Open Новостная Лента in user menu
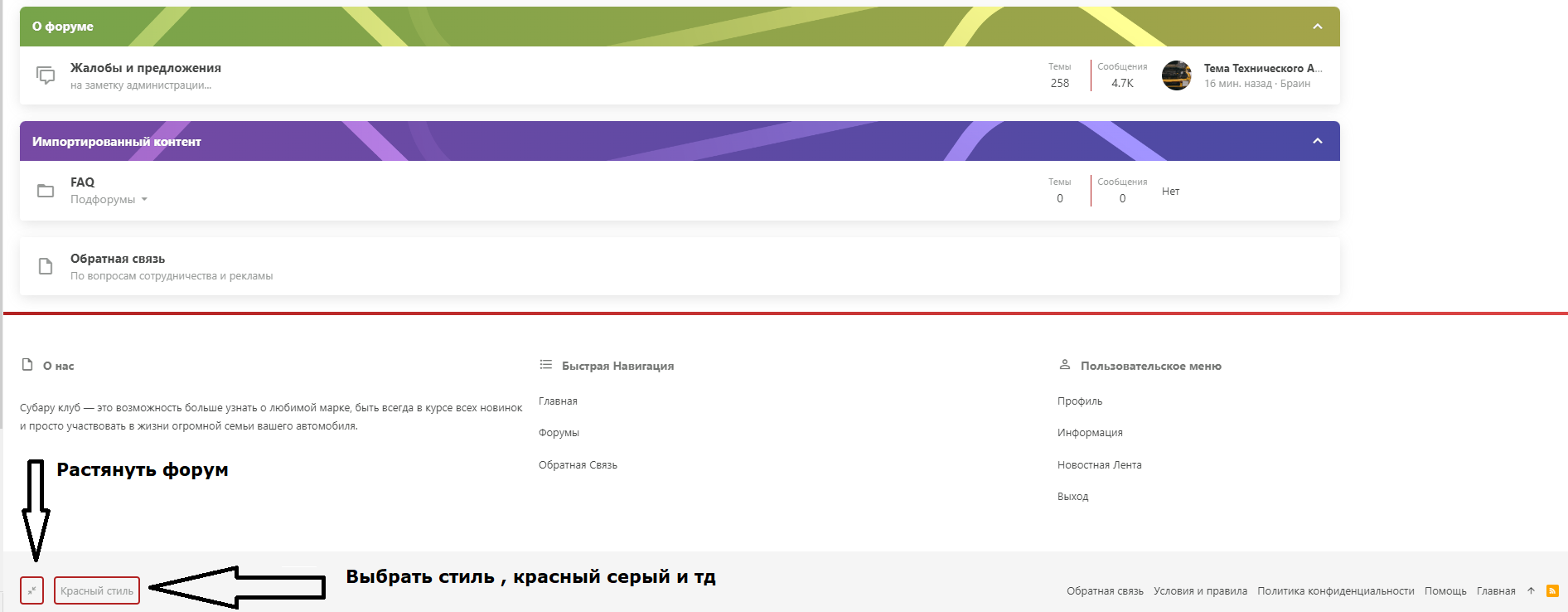 click(x=1099, y=465)
